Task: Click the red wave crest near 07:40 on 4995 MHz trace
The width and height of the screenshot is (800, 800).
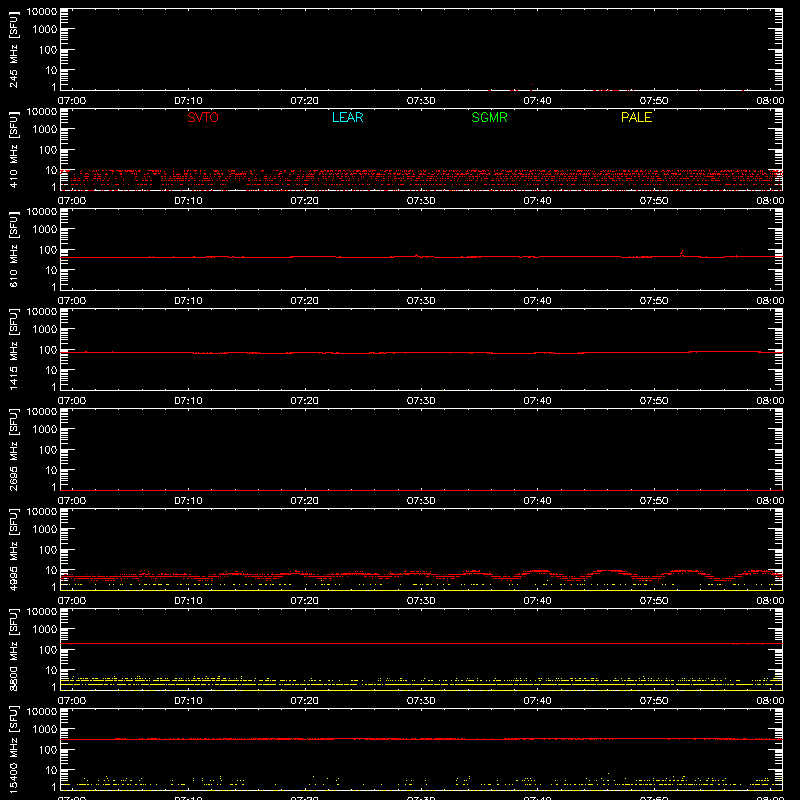Action: tap(539, 571)
